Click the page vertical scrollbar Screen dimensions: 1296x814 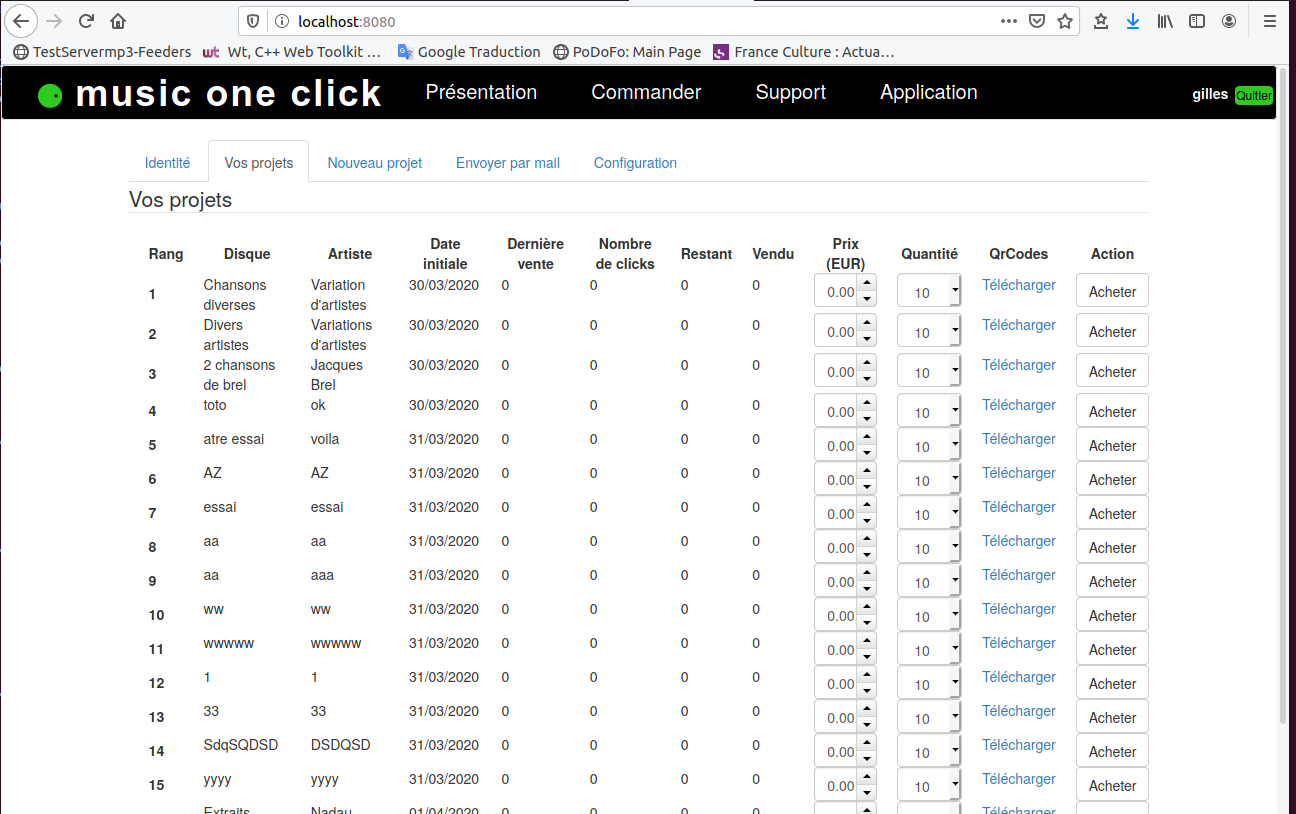[x=1284, y=395]
